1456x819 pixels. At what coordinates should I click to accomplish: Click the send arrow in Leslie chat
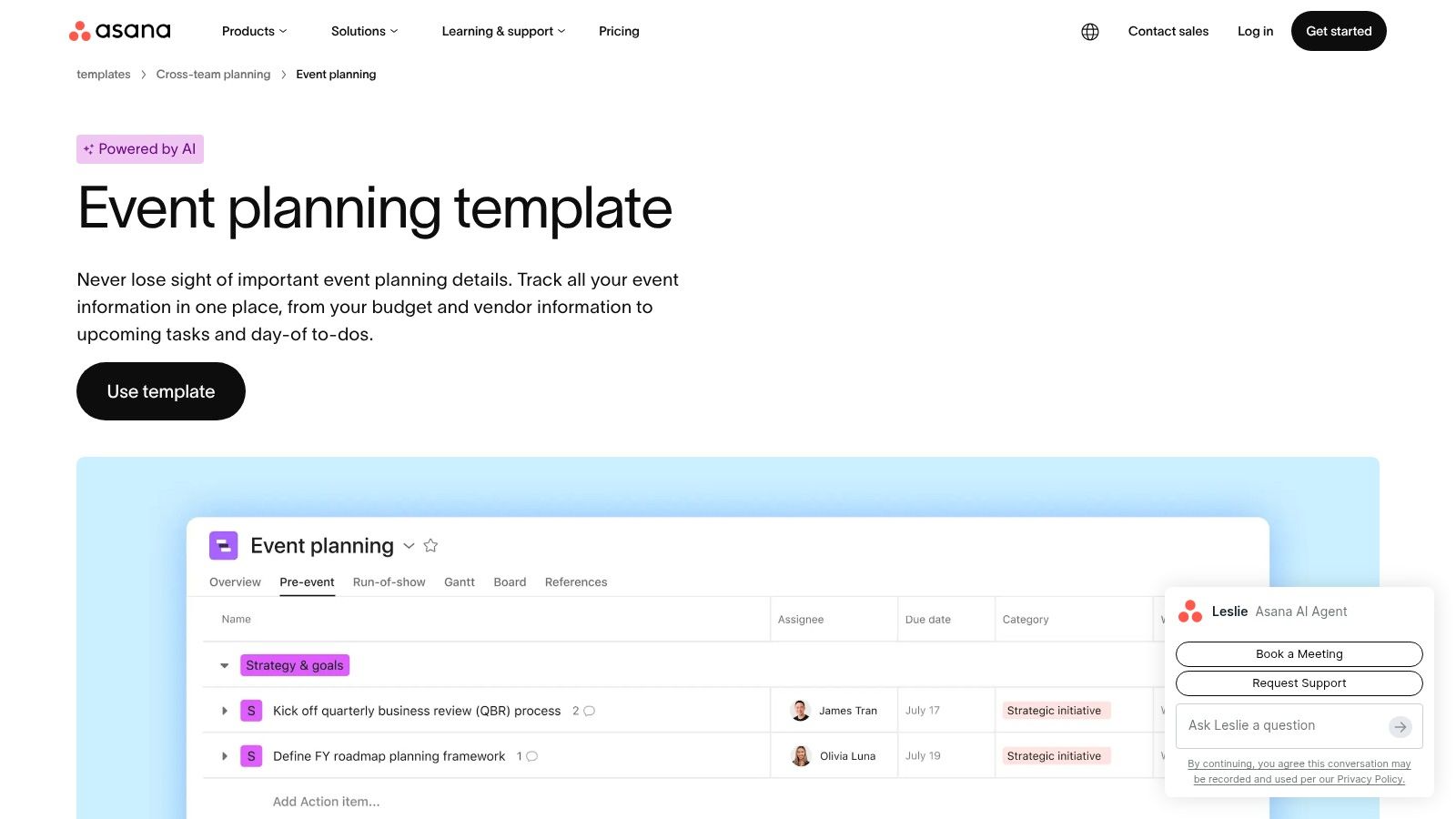point(1400,726)
